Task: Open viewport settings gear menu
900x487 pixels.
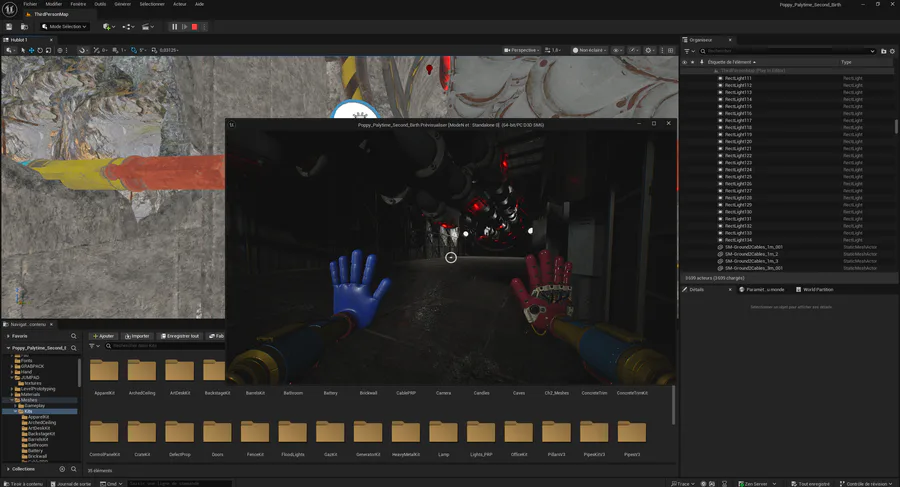Action: pos(650,51)
